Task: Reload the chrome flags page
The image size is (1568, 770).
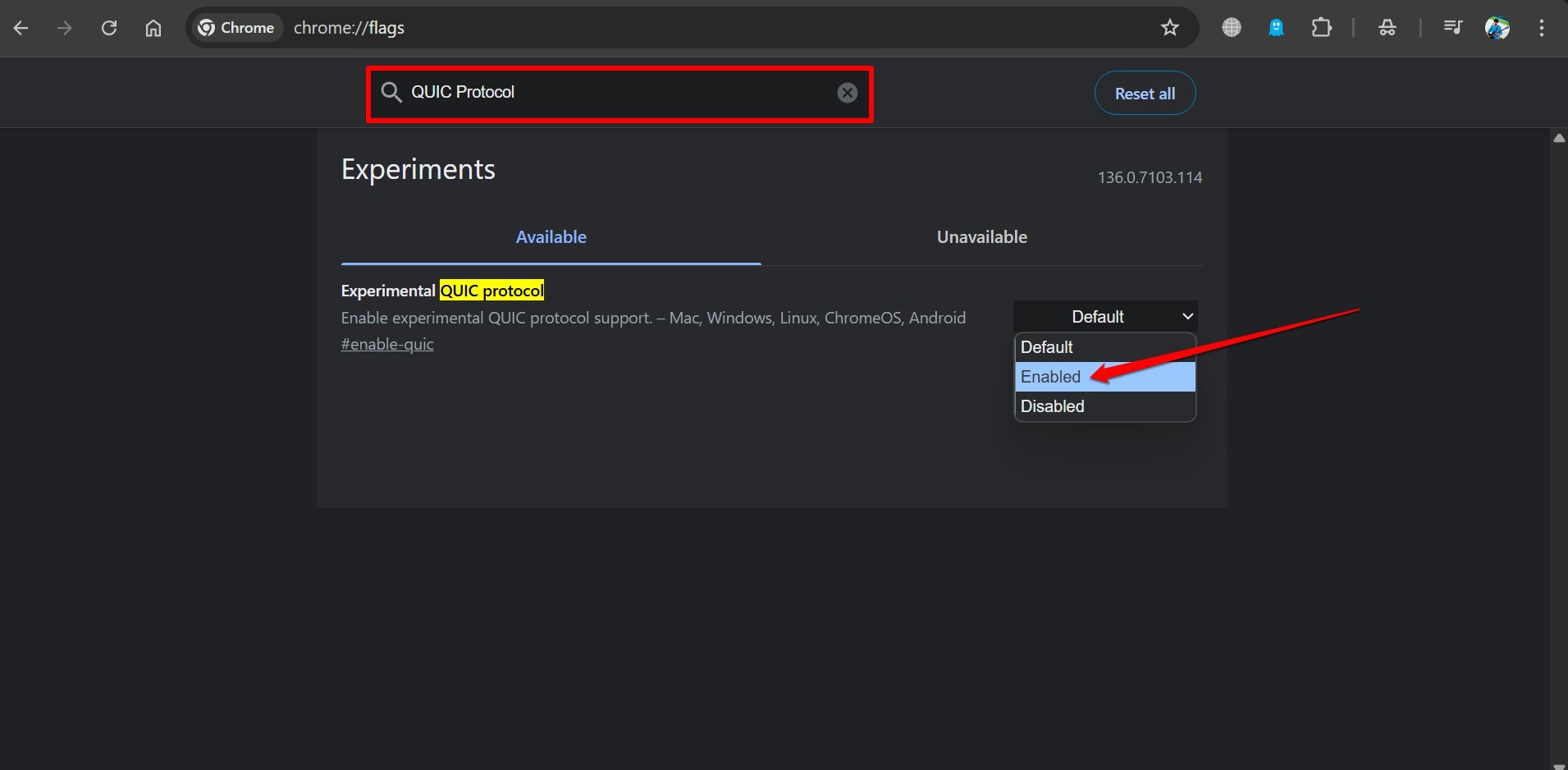Action: pyautogui.click(x=108, y=28)
